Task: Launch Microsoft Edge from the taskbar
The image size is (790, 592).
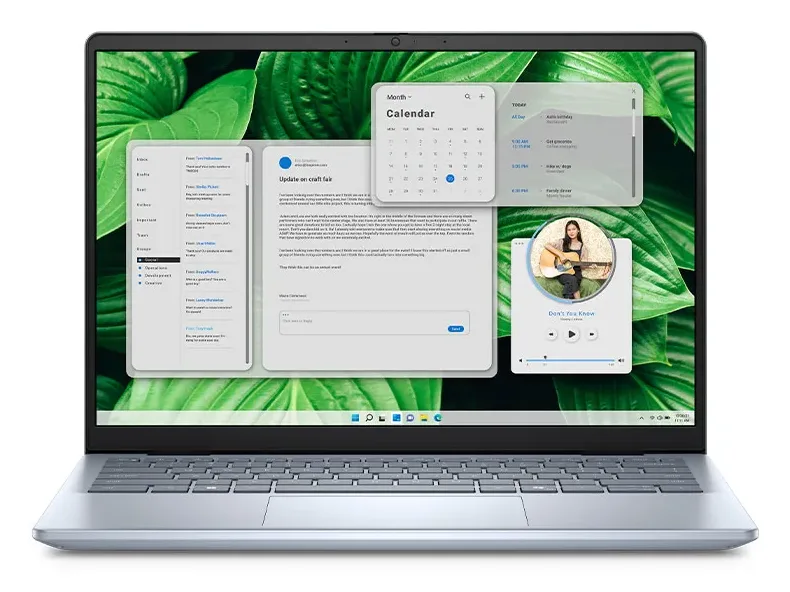Action: click(x=438, y=418)
